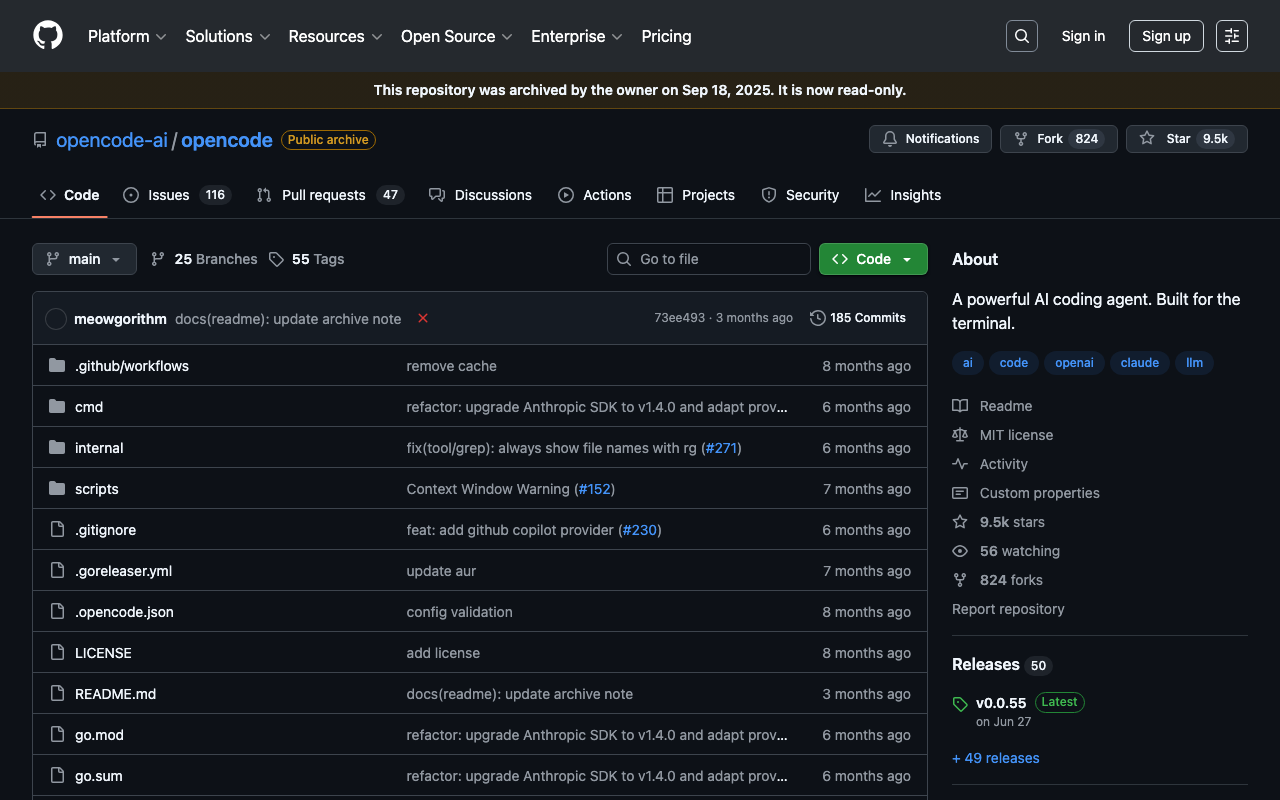Open the Solutions dropdown menu
Viewport: 1280px width, 800px height.
[x=227, y=36]
